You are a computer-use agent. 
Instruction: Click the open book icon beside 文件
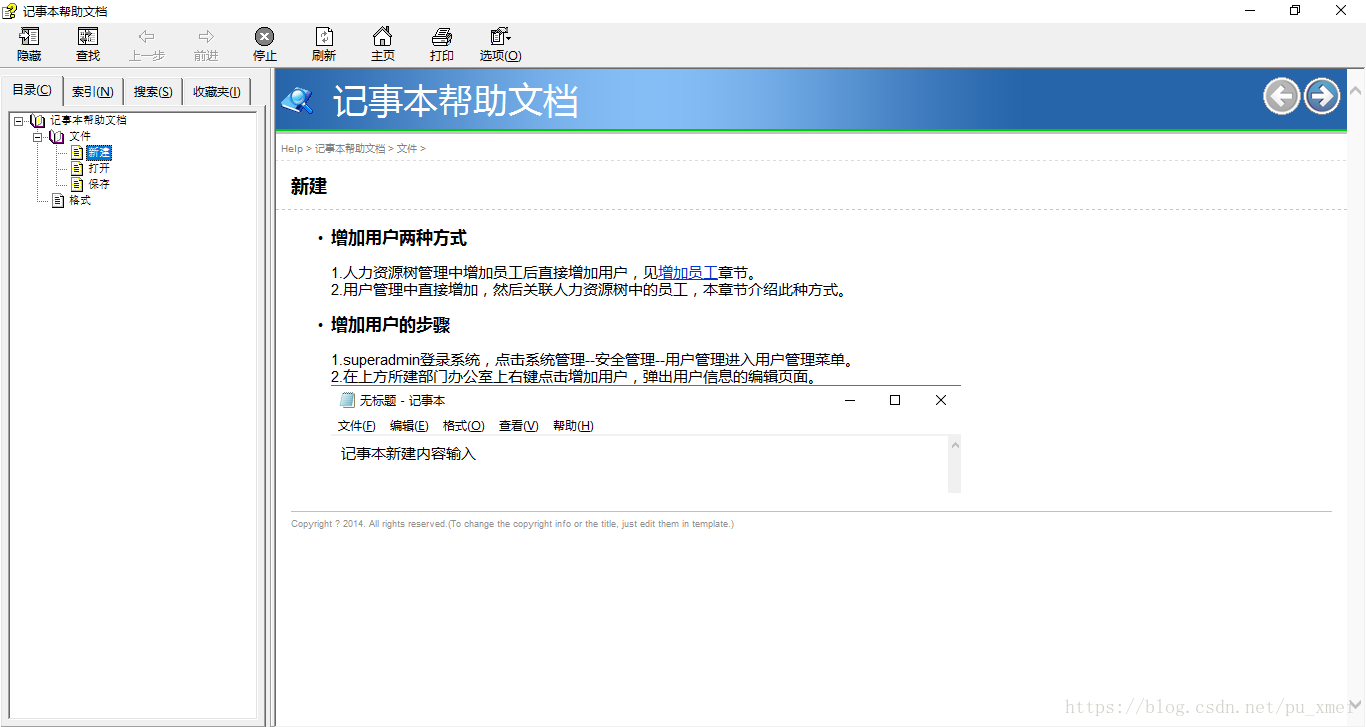coord(57,136)
